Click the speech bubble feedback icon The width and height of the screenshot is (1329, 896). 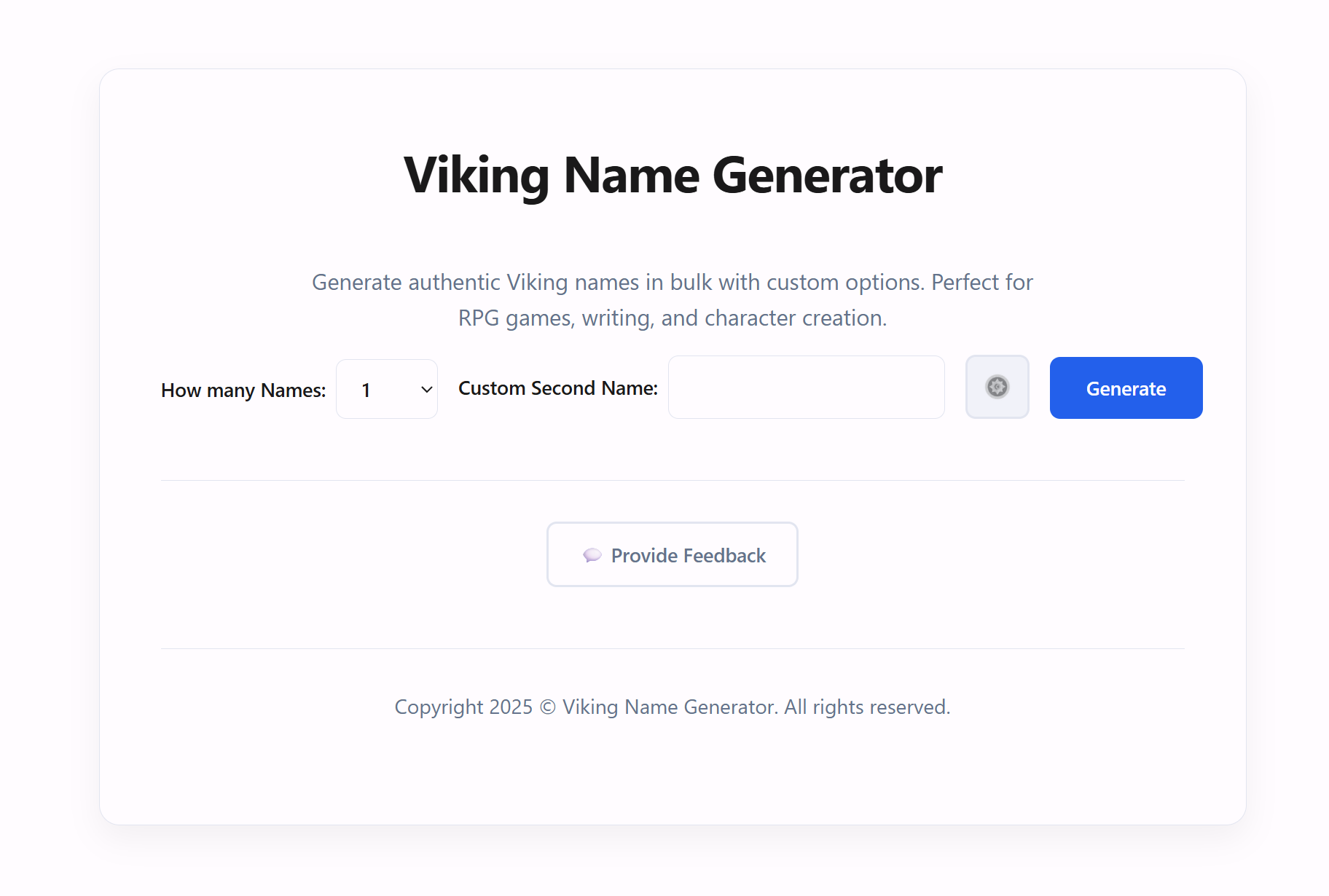(592, 555)
